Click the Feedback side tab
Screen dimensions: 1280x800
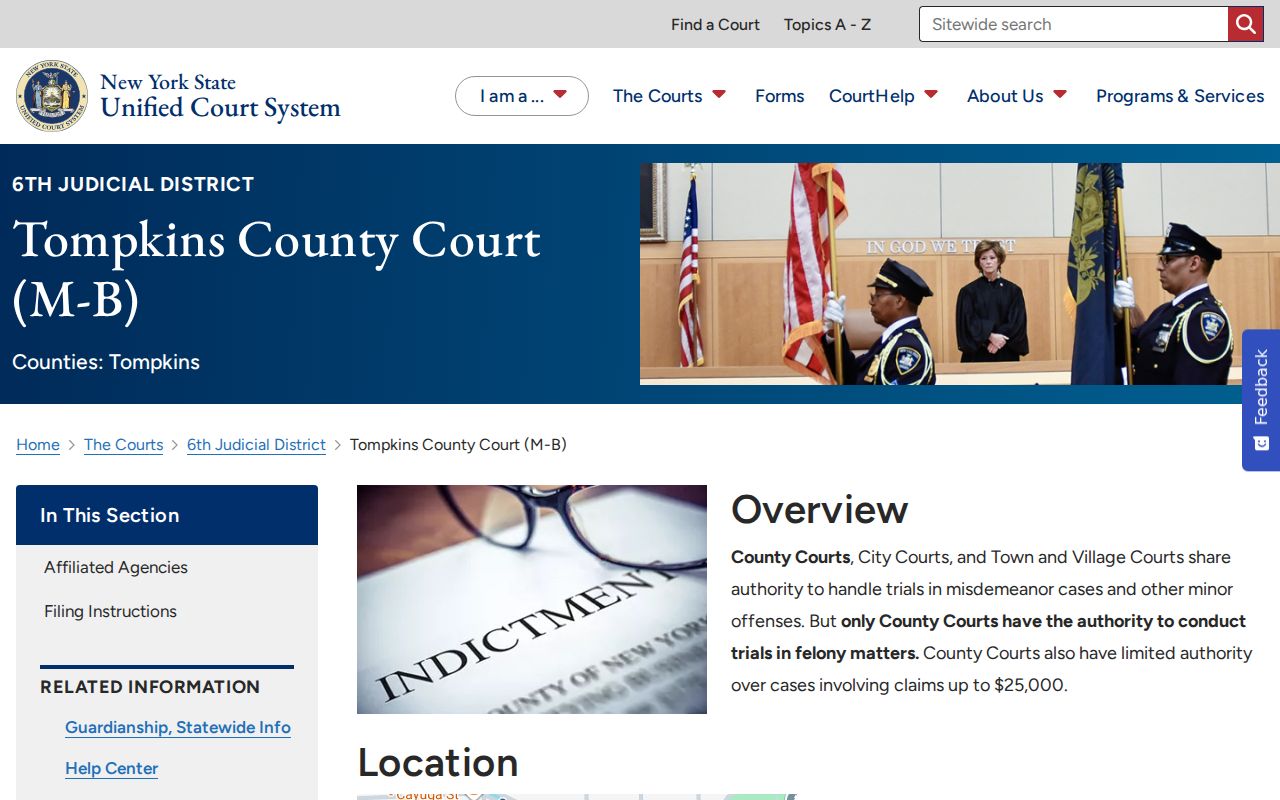coord(1261,400)
